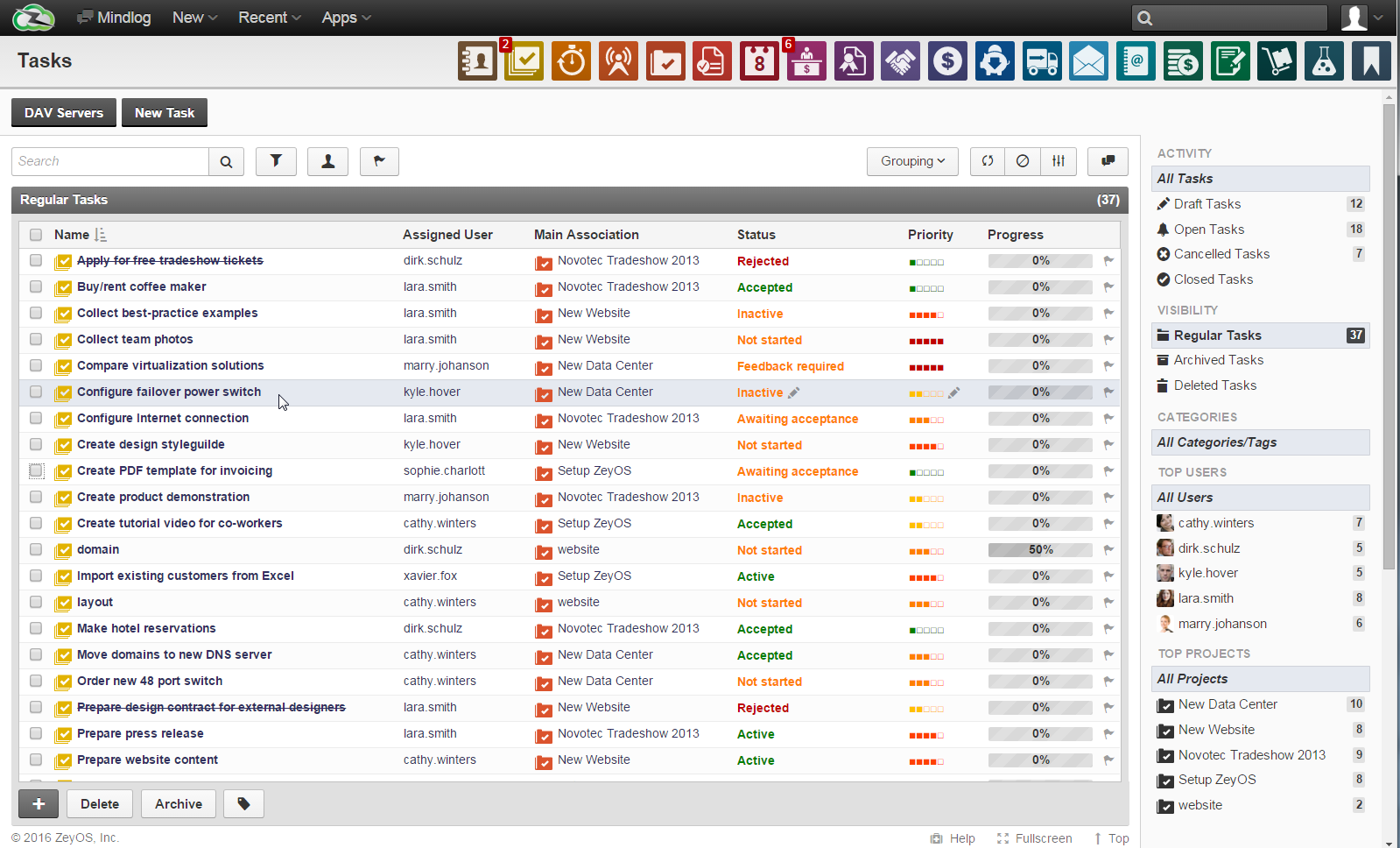Select Archived Tasks under Visibility
This screenshot has height=848, width=1400.
pos(1218,360)
